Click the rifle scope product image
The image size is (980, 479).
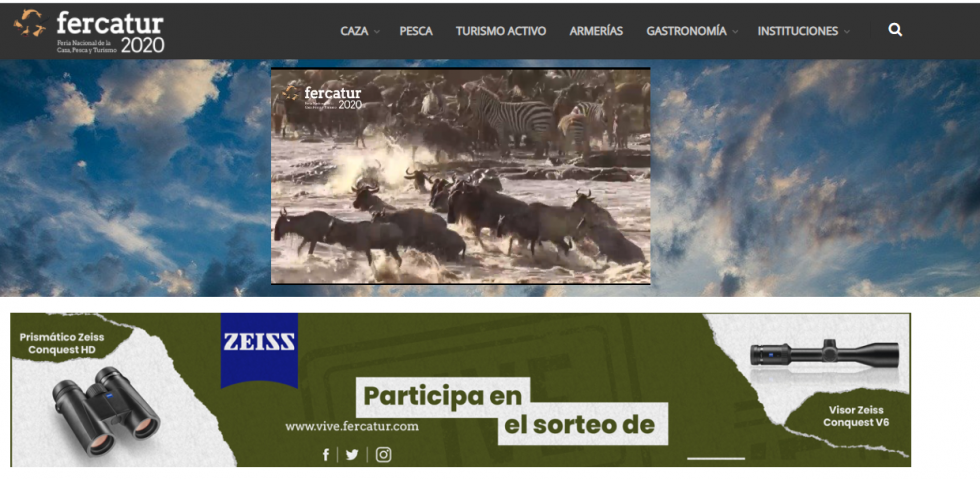(824, 354)
